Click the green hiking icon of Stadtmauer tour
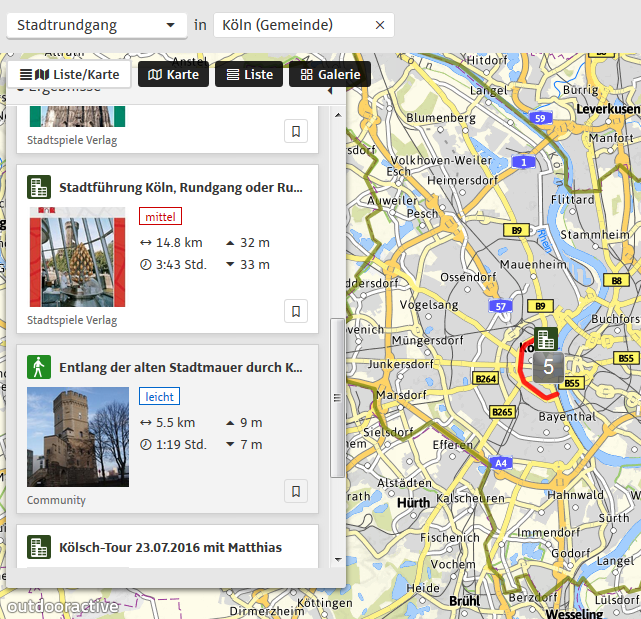This screenshot has height=619, width=641. (39, 367)
